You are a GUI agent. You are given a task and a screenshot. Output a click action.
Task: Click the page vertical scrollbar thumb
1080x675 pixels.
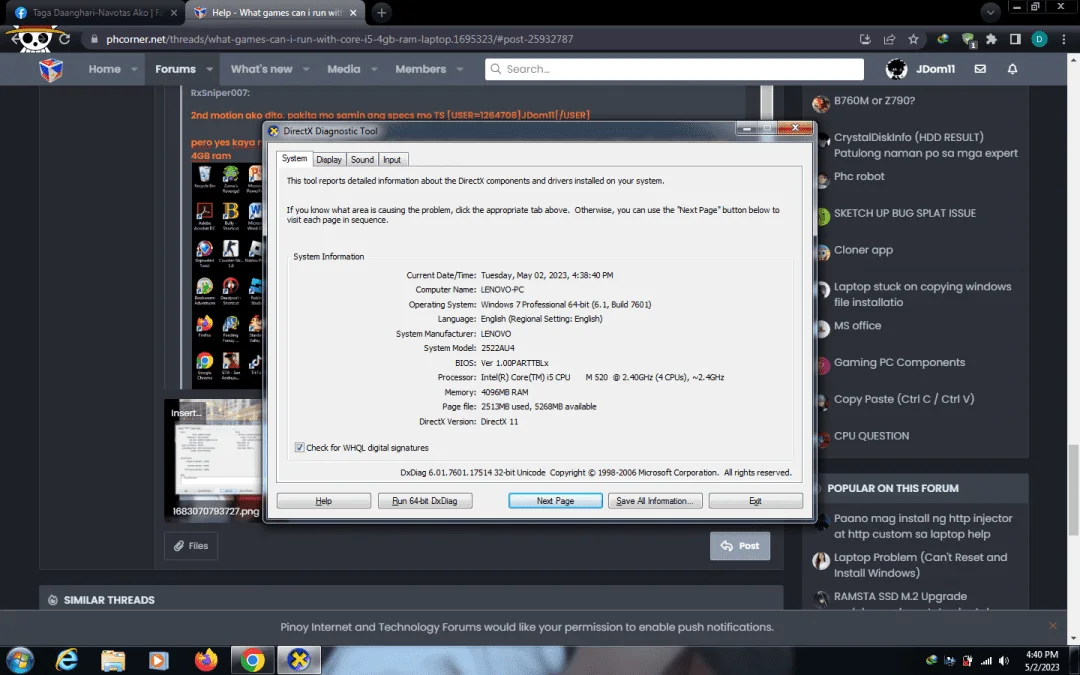click(x=1073, y=489)
